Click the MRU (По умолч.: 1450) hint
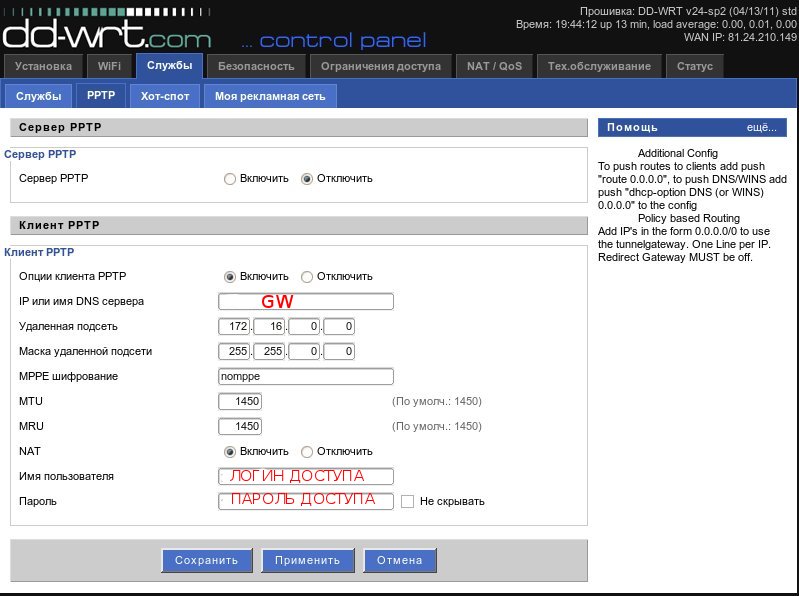 click(x=437, y=426)
